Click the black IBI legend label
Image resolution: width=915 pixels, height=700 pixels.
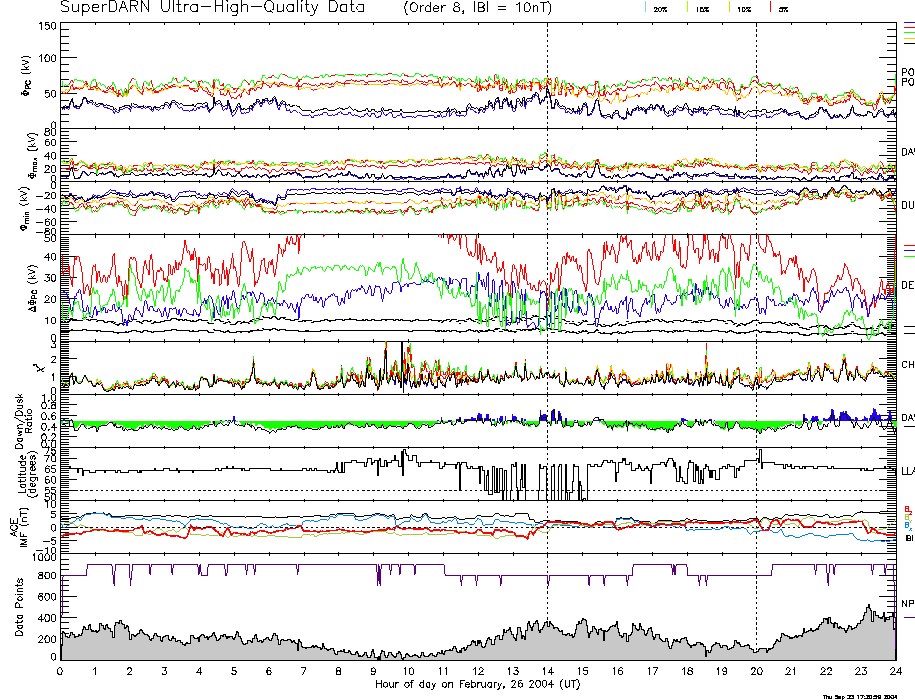(x=909, y=538)
